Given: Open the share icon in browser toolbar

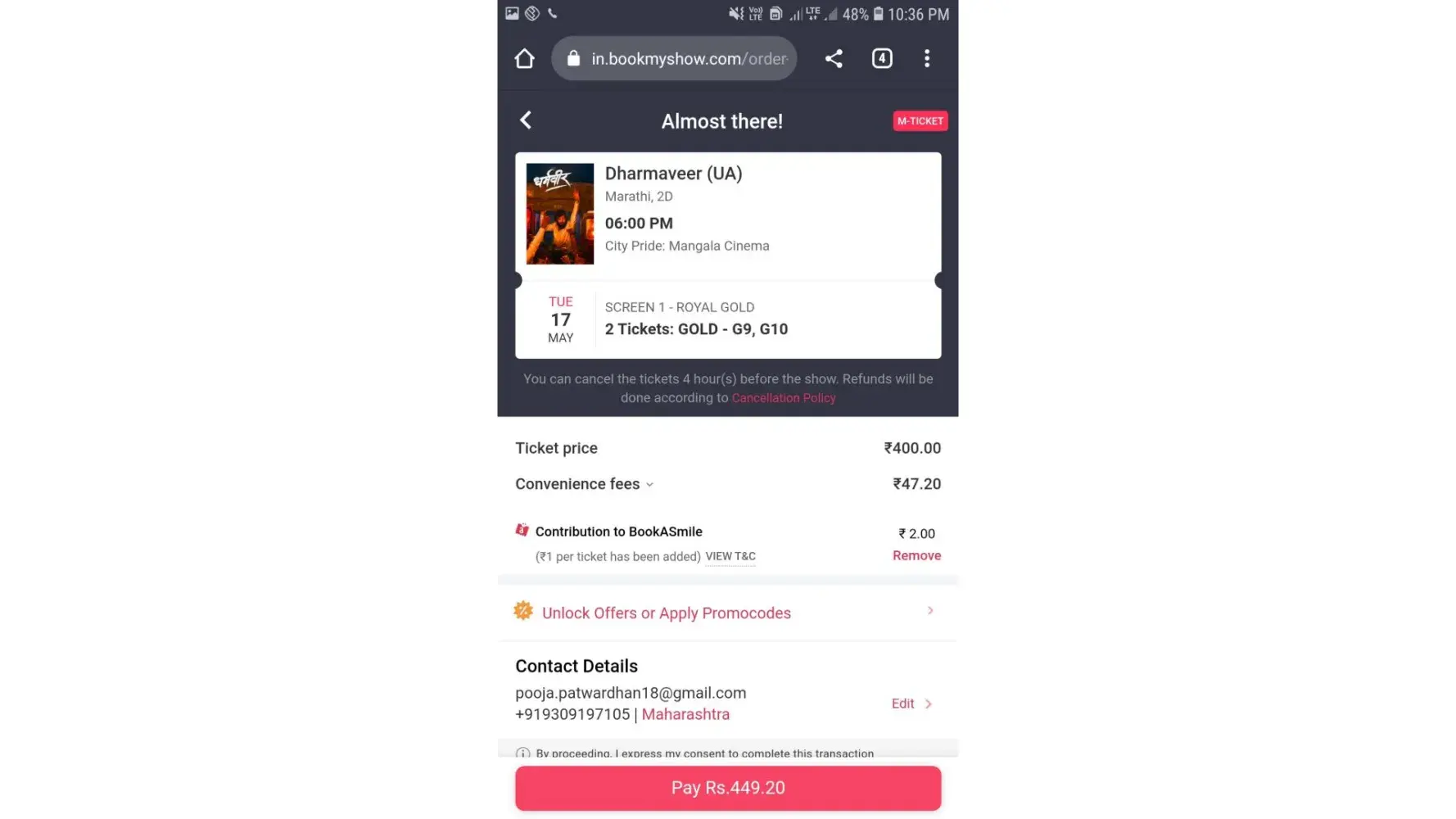Looking at the screenshot, I should pos(834,58).
